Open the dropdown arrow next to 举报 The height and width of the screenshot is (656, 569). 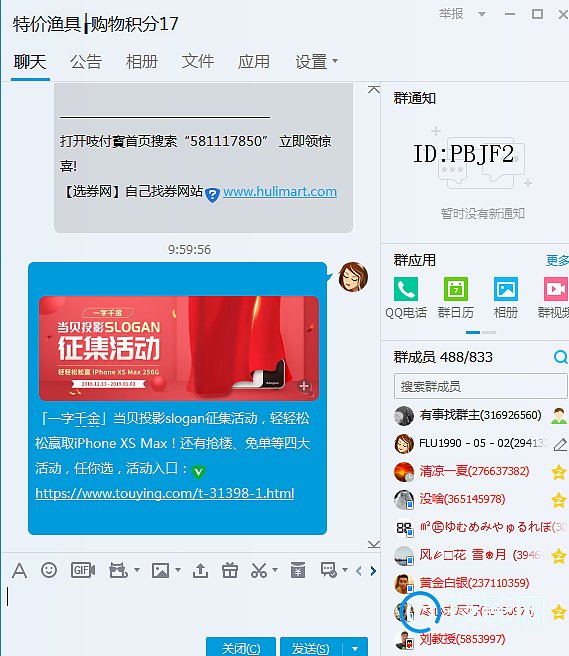(x=482, y=14)
